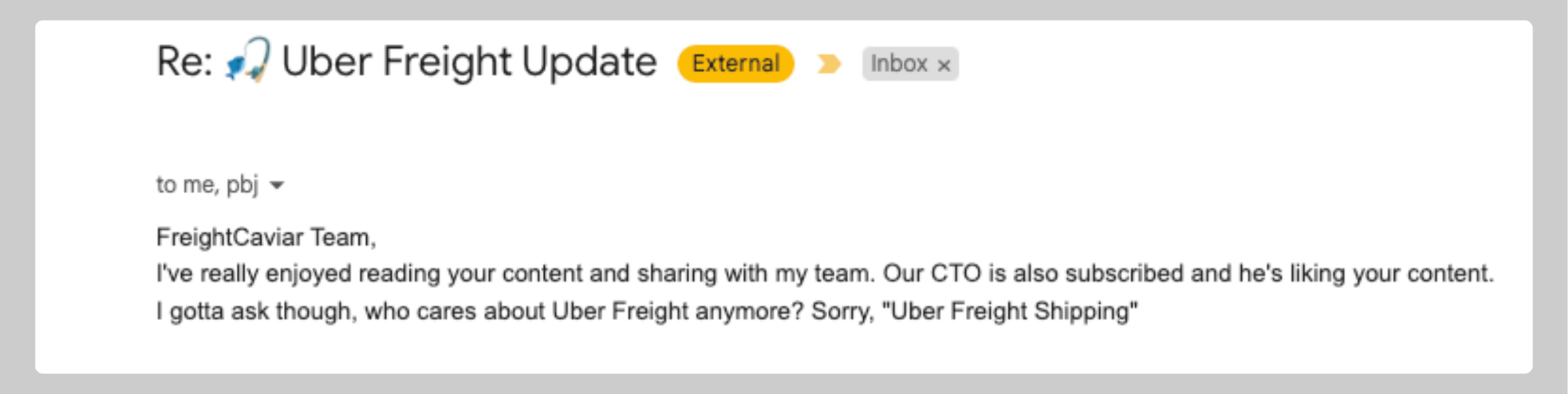Click the word "Sorry," in the last line
The image size is (1568, 394).
(842, 311)
